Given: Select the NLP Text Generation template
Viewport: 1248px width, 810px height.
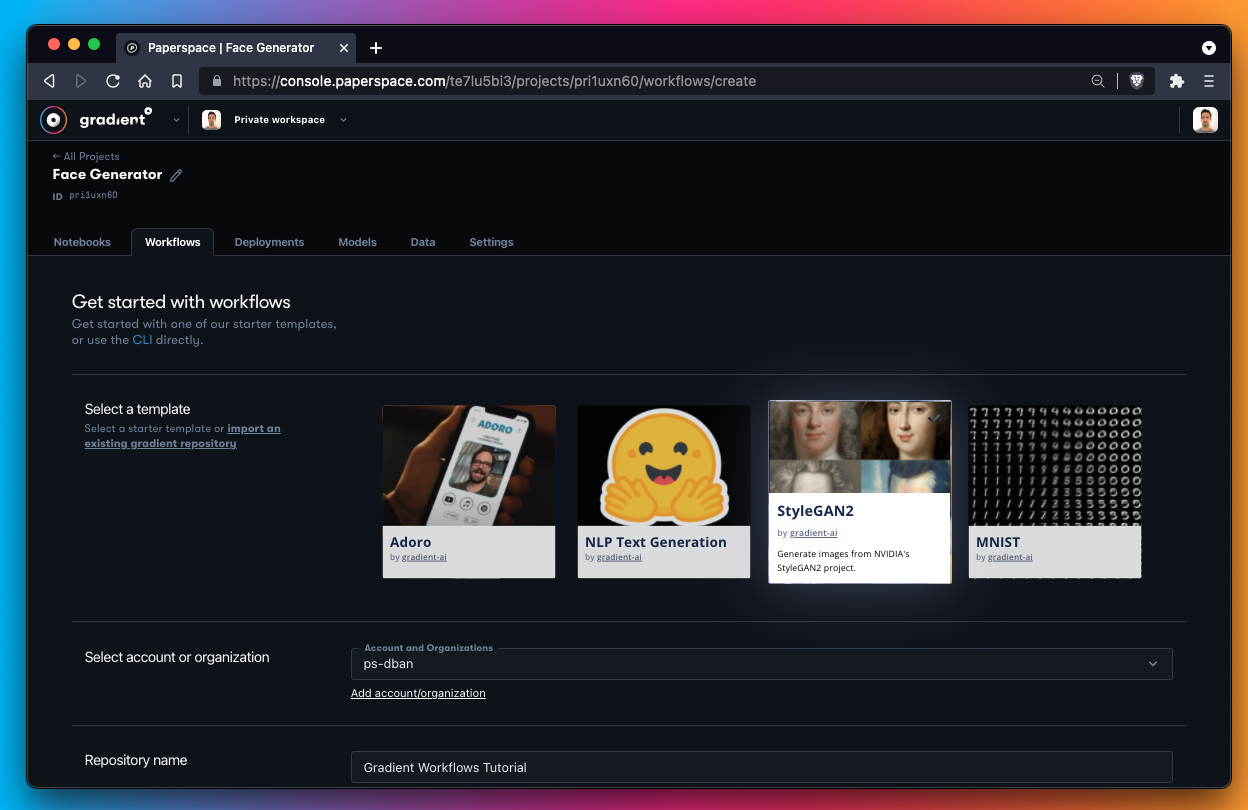Looking at the screenshot, I should click(664, 491).
